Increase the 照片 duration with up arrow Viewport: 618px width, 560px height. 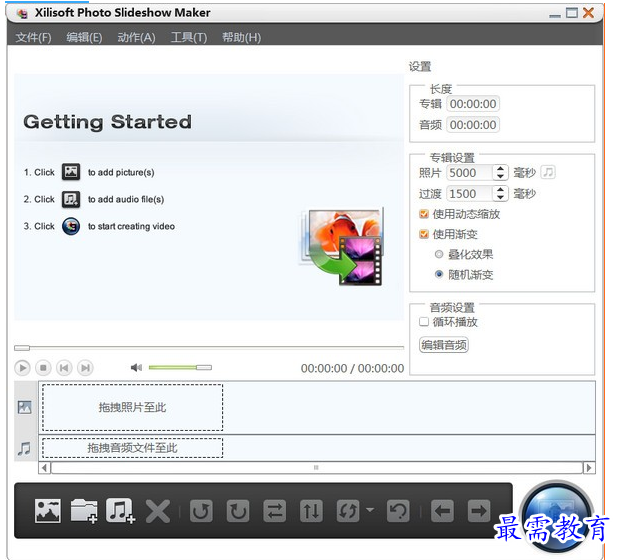[500, 169]
